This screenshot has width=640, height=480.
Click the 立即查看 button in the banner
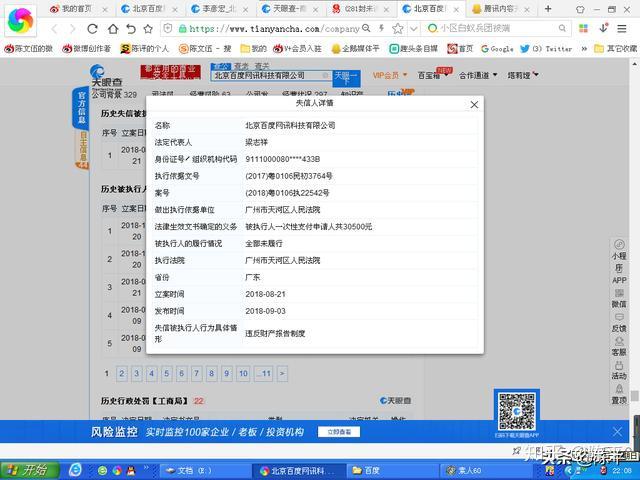339,432
